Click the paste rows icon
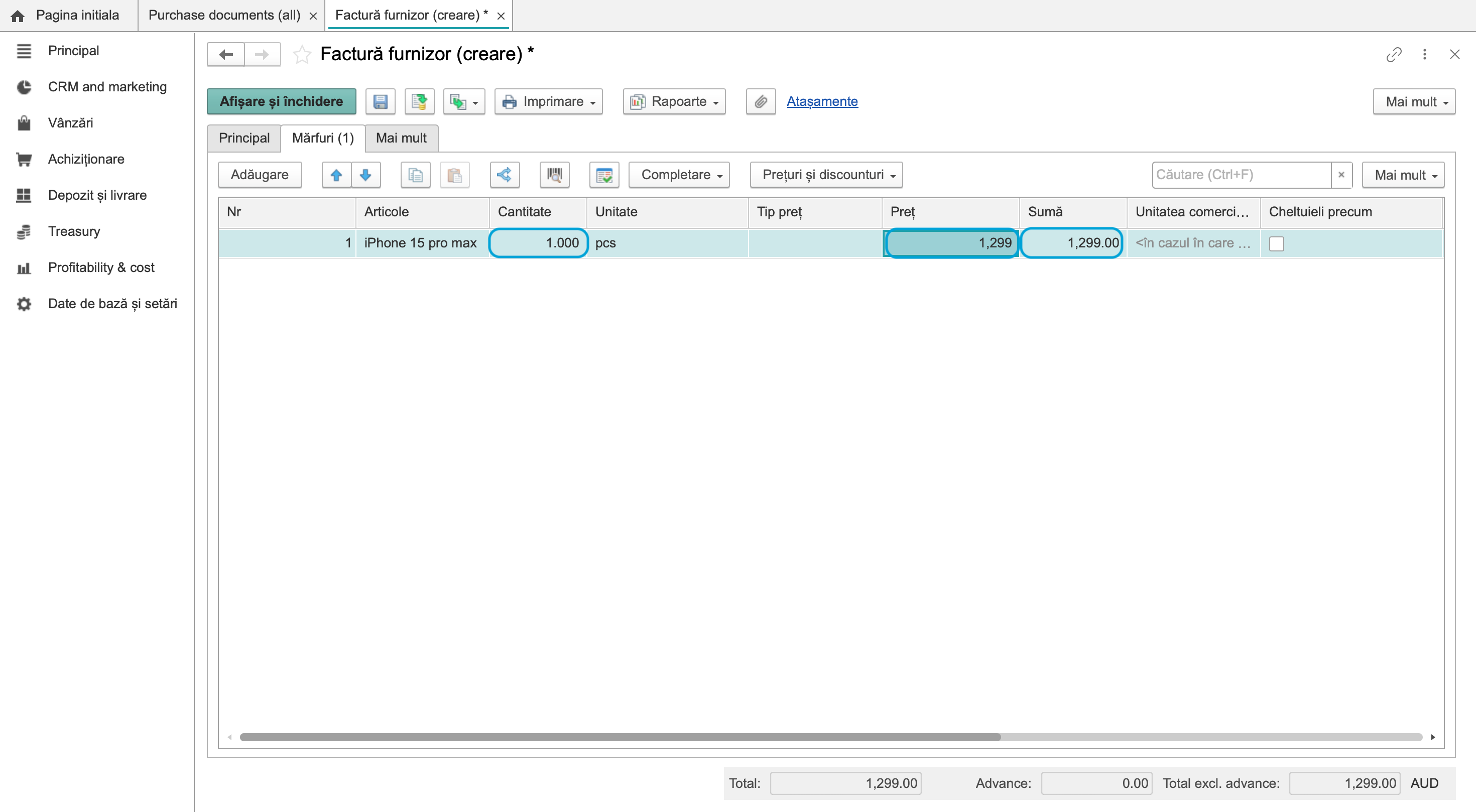This screenshot has height=812, width=1476. click(454, 175)
